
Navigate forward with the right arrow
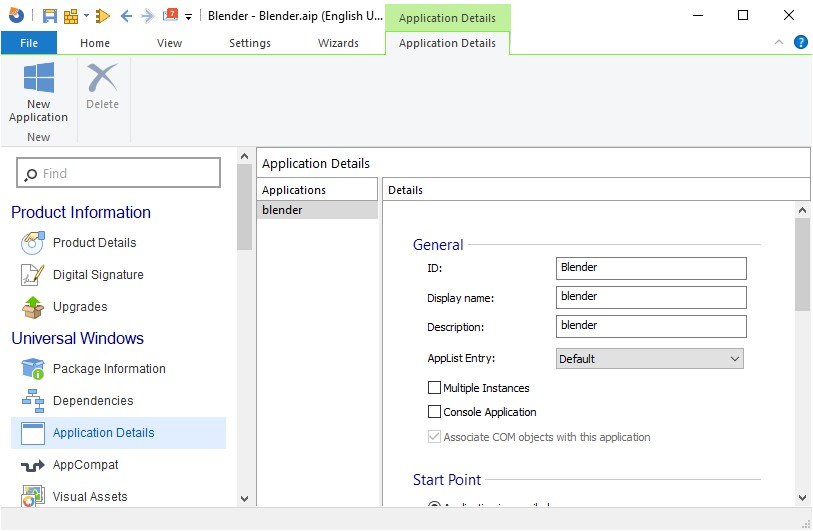[x=148, y=16]
